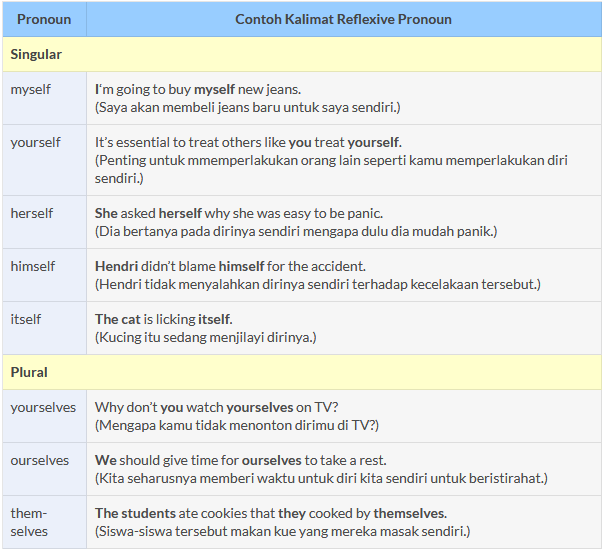Click the sentence "She asked herself why"
Image resolution: width=604 pixels, height=552 pixels.
pyautogui.click(x=239, y=213)
